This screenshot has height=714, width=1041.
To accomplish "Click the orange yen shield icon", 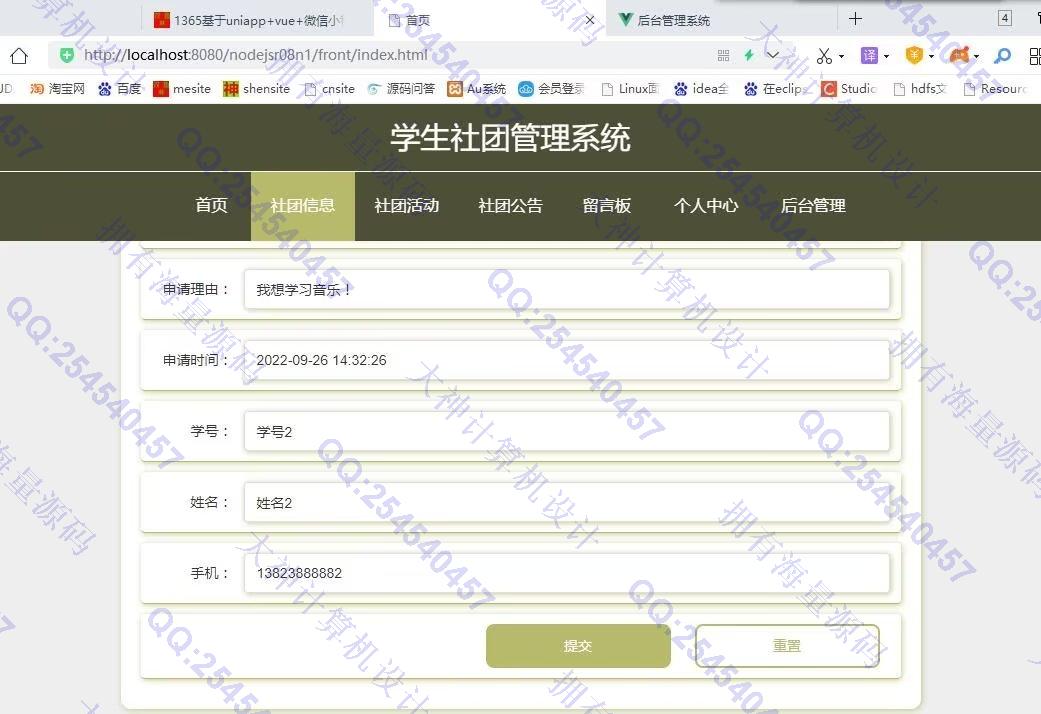I will (914, 55).
